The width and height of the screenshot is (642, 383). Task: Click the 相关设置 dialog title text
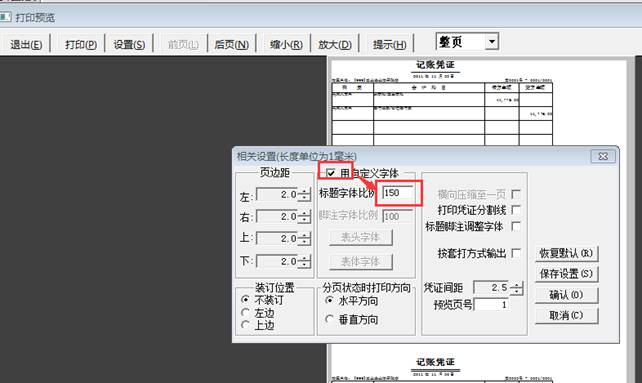click(x=296, y=156)
